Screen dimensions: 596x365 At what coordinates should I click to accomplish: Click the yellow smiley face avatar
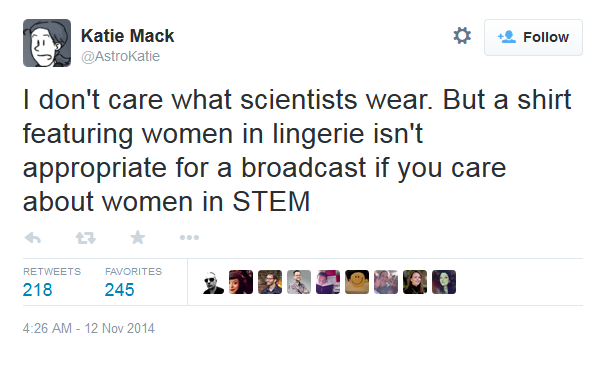(x=357, y=282)
